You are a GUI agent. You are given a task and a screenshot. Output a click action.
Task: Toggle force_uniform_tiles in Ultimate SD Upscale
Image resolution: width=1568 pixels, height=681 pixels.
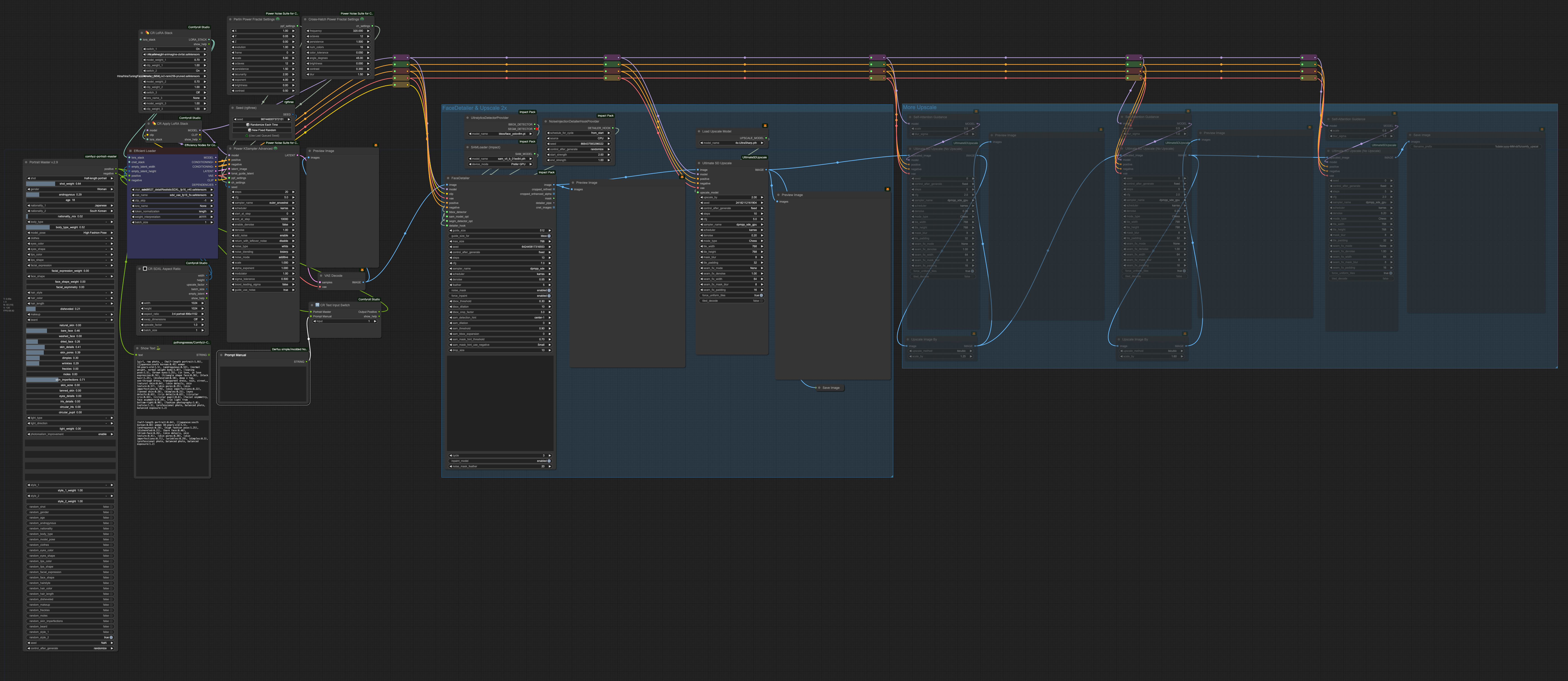click(x=761, y=295)
